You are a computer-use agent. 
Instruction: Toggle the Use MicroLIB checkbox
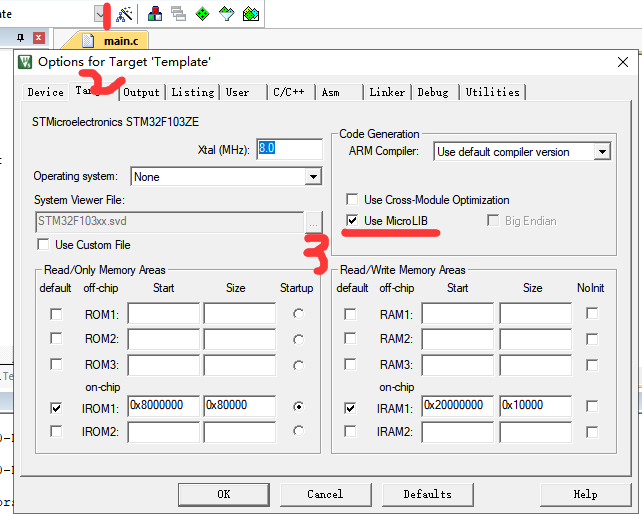tap(352, 221)
